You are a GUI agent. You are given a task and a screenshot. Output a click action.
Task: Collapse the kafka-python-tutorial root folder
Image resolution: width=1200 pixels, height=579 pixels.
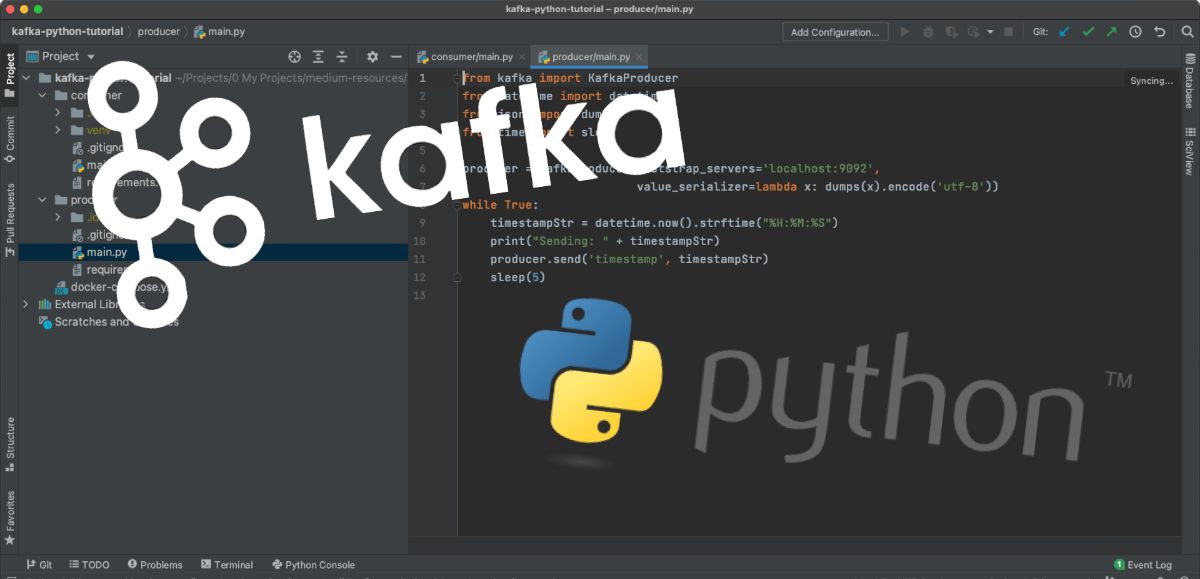(26, 78)
